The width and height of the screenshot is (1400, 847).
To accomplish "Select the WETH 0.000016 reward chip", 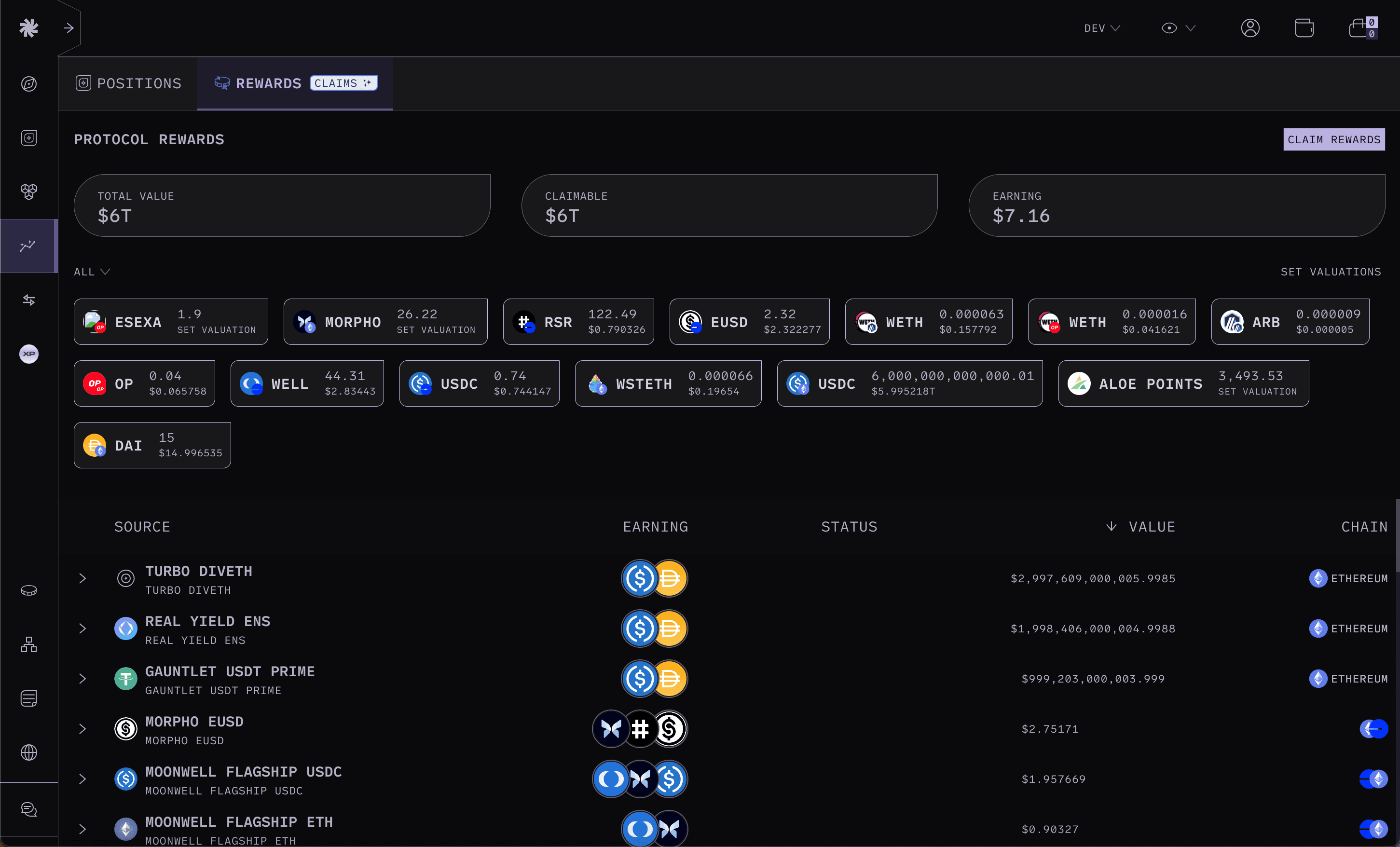I will [1112, 322].
